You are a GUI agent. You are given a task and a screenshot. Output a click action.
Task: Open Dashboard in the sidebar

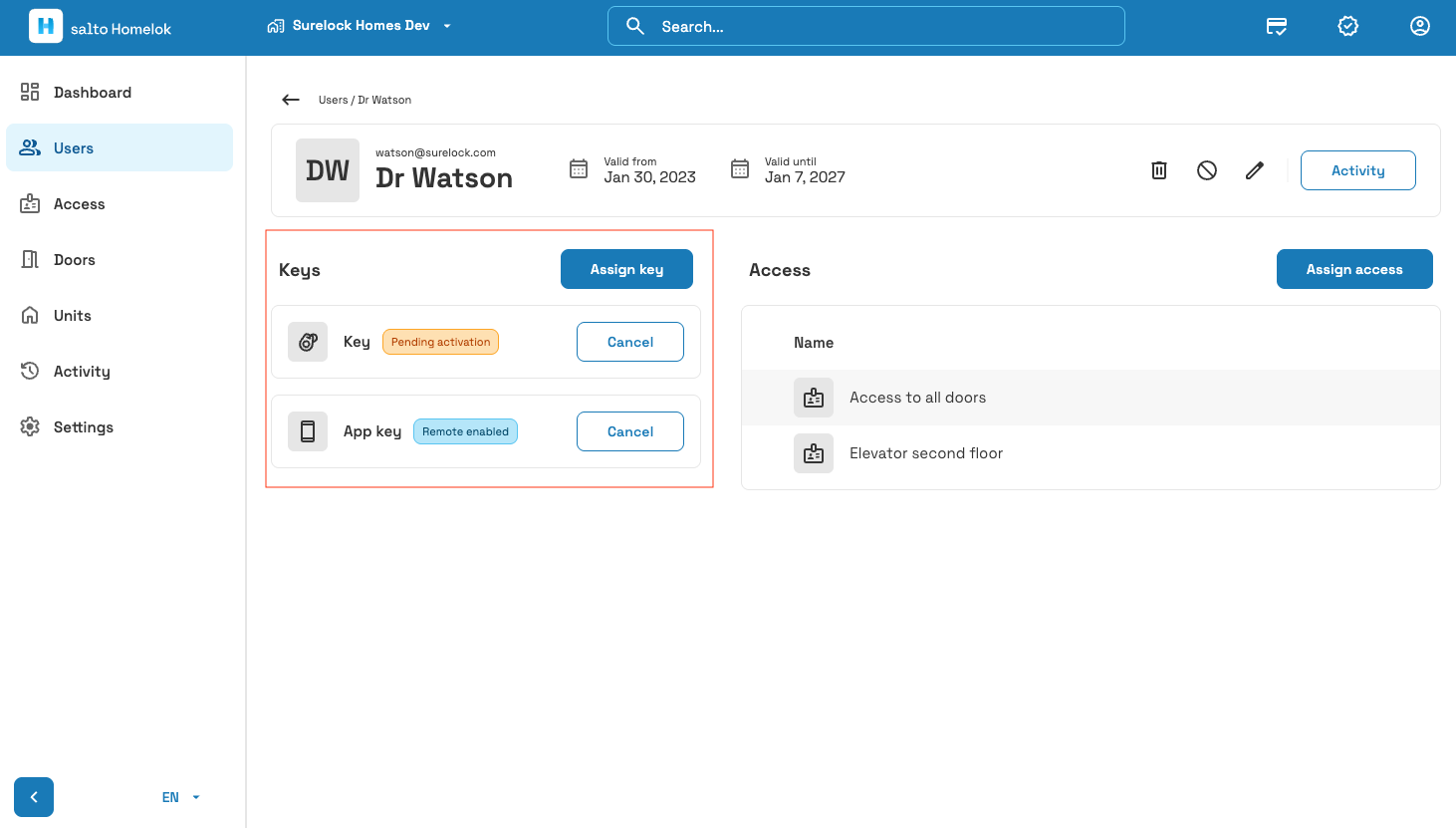point(120,92)
